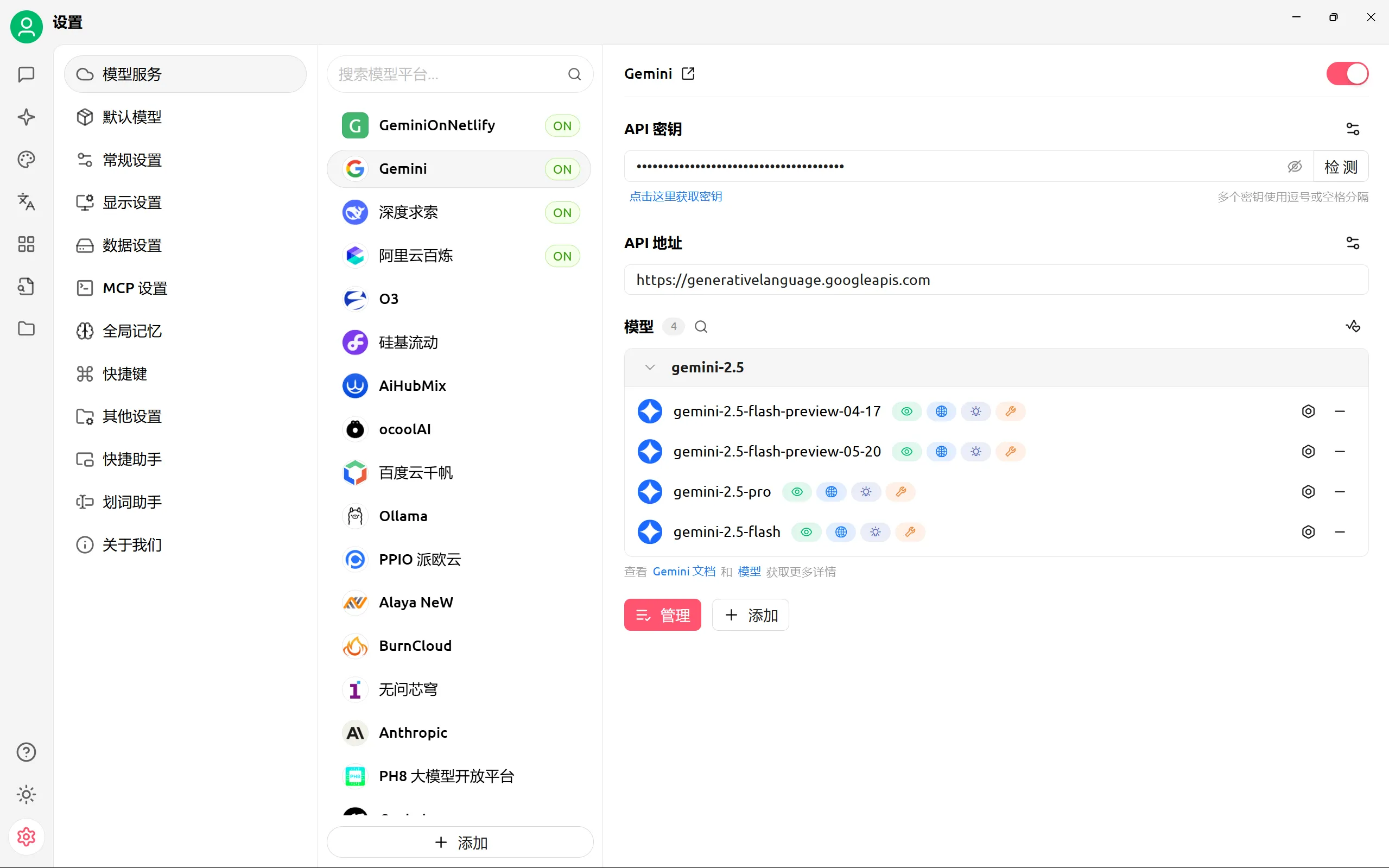
Task: Open settings for gemini-2.5-pro model
Action: click(x=1308, y=492)
